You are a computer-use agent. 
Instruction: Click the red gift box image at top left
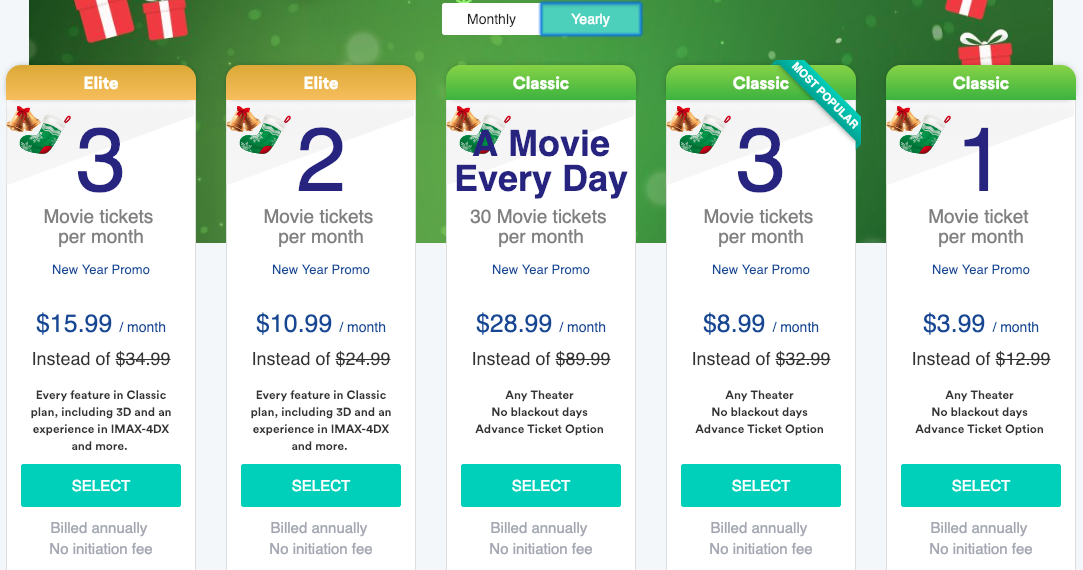click(104, 18)
